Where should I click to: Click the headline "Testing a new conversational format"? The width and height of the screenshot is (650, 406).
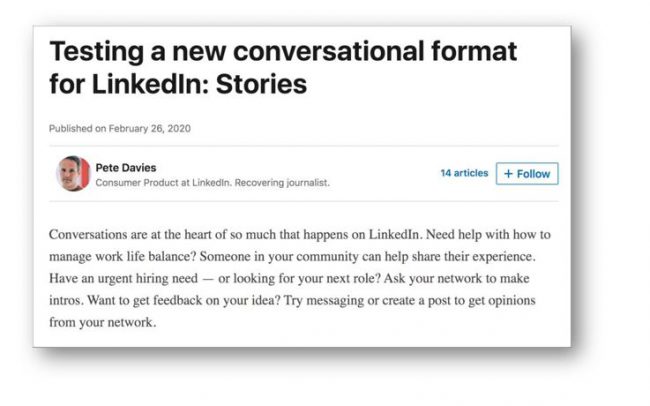click(x=282, y=51)
